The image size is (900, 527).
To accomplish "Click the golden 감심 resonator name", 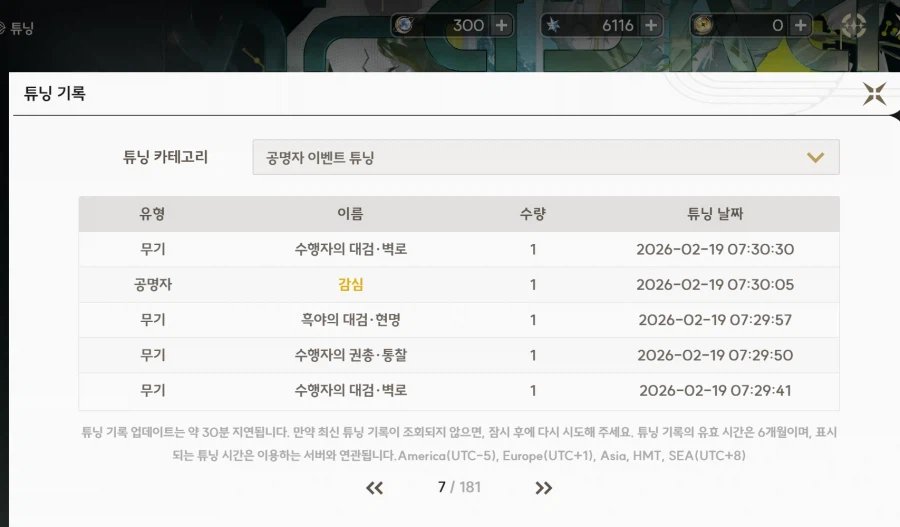I will [350, 284].
